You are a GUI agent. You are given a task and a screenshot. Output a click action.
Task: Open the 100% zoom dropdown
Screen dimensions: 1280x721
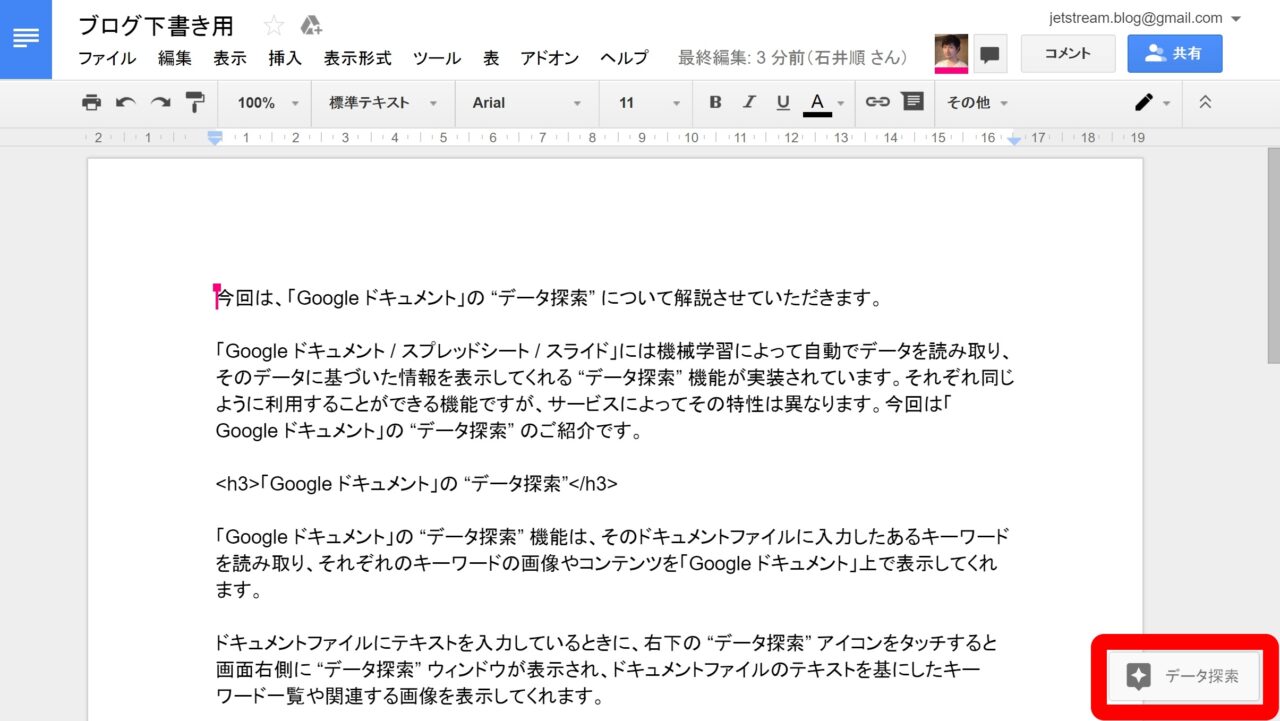pos(268,103)
